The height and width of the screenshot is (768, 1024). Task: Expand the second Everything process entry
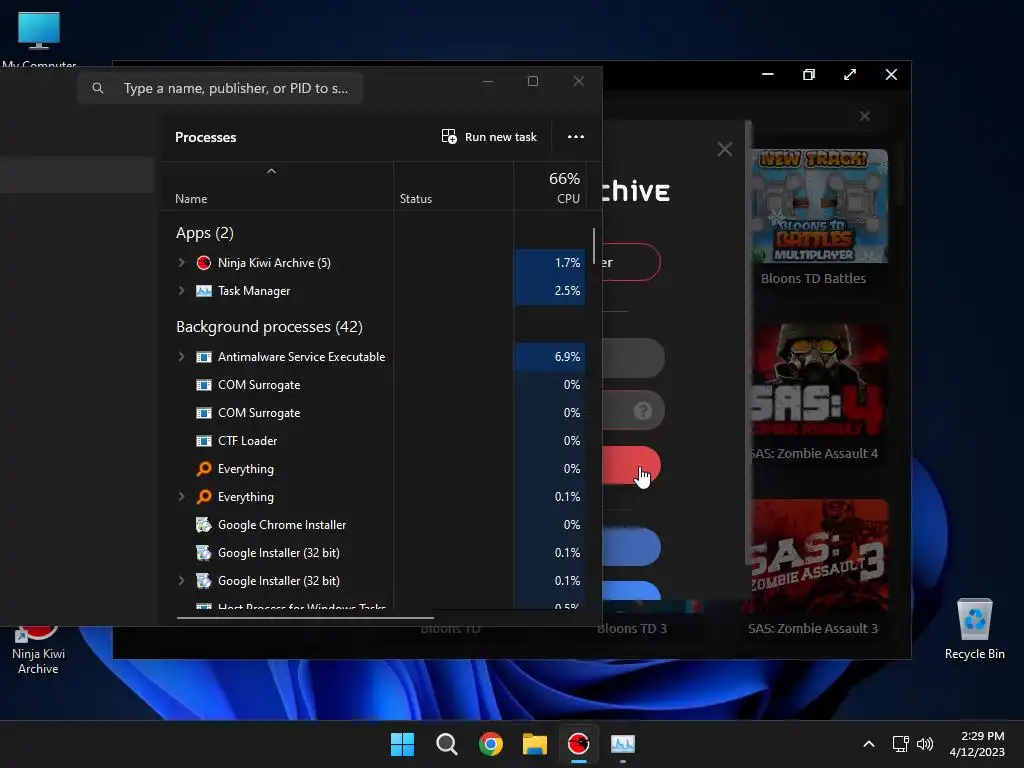pos(182,496)
